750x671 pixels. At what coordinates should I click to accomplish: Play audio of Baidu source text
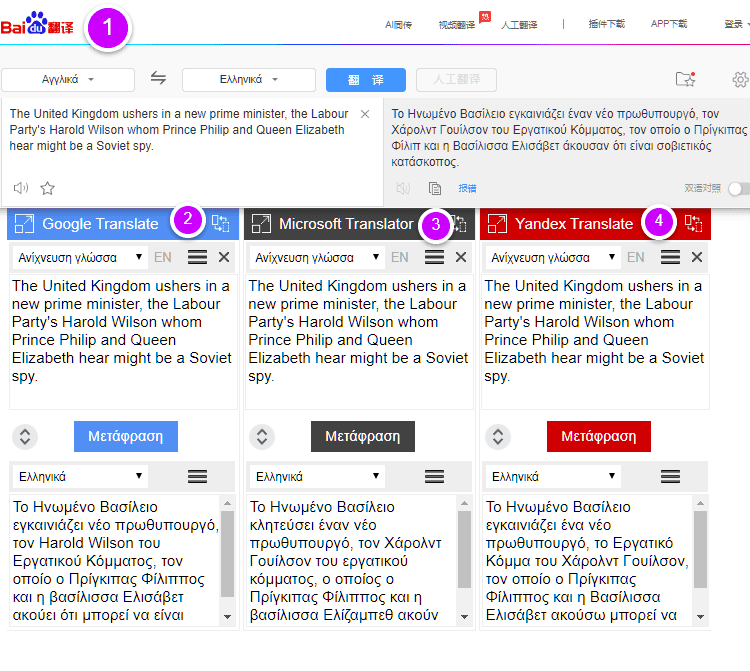[x=21, y=188]
